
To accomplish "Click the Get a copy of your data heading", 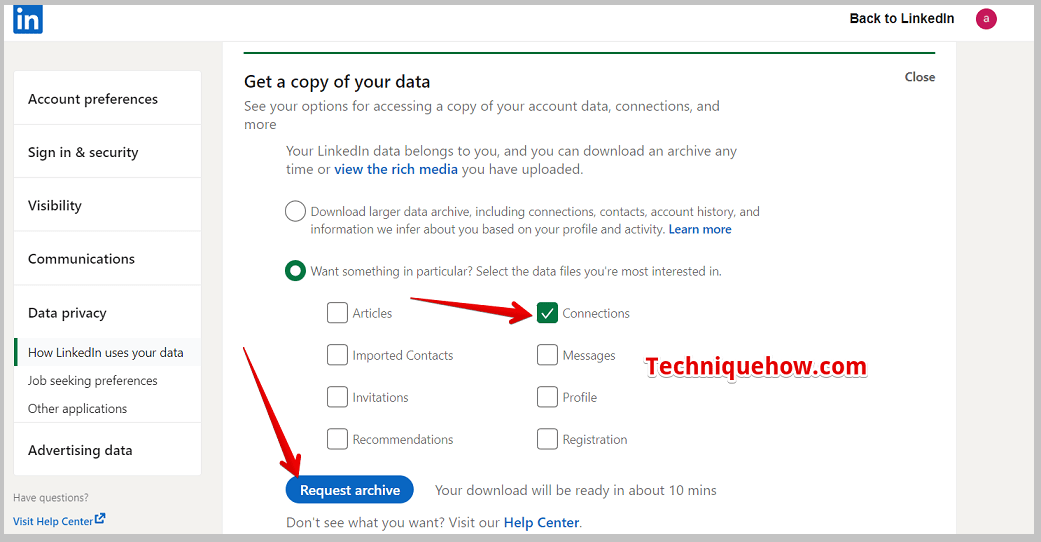I will pos(337,82).
